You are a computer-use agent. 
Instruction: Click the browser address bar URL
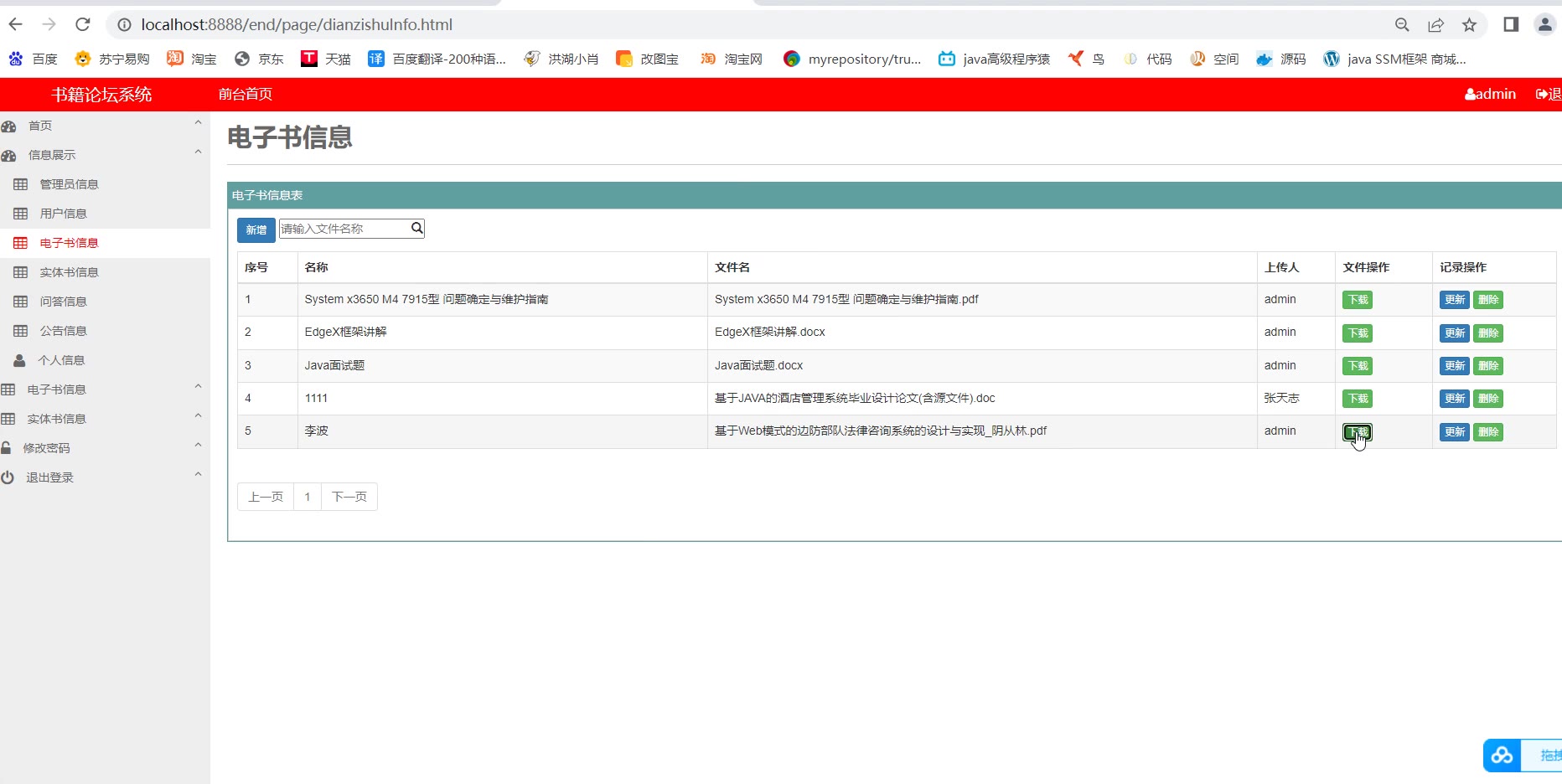[297, 25]
